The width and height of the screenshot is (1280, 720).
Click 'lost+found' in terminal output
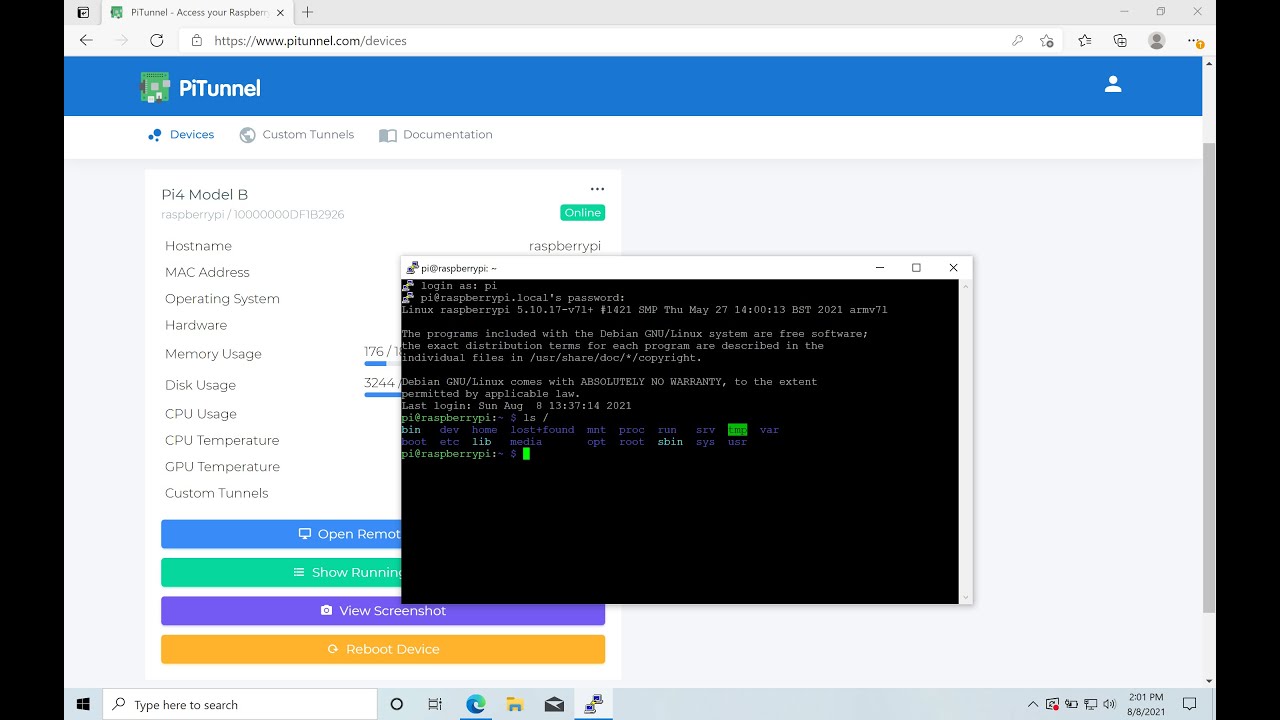coord(542,430)
